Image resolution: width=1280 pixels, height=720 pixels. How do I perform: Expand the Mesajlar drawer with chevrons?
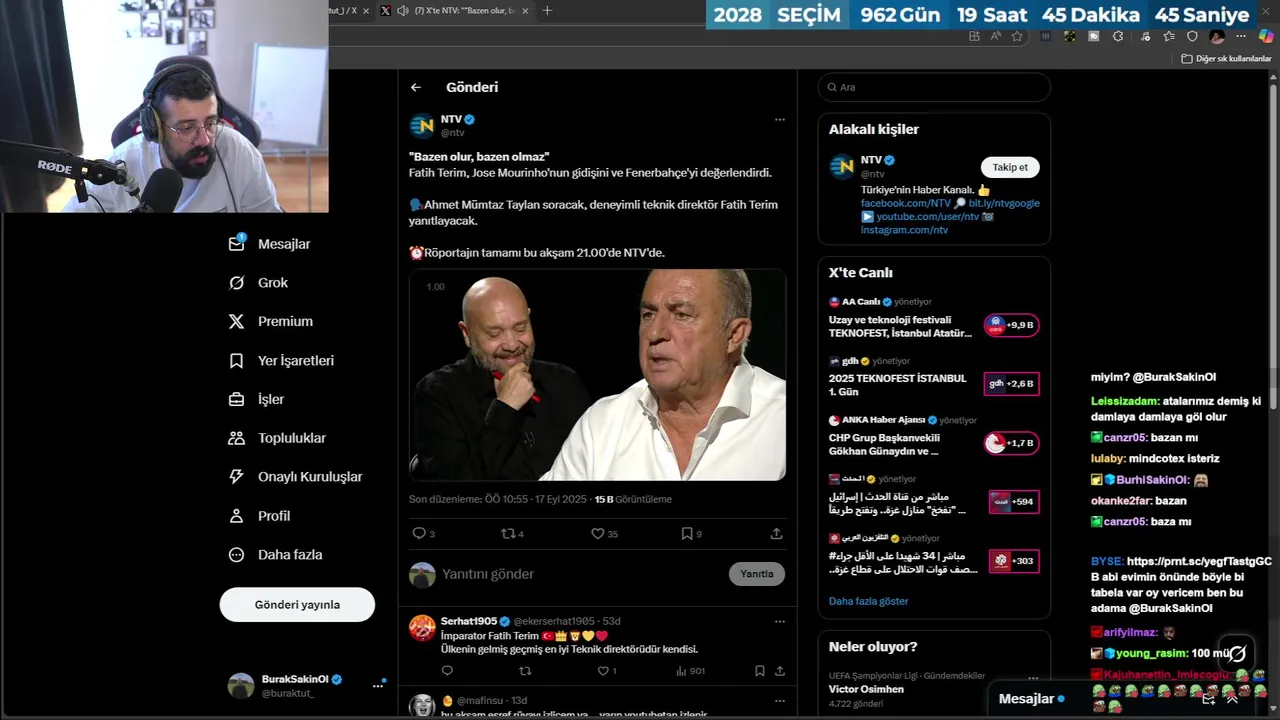click(x=1233, y=699)
